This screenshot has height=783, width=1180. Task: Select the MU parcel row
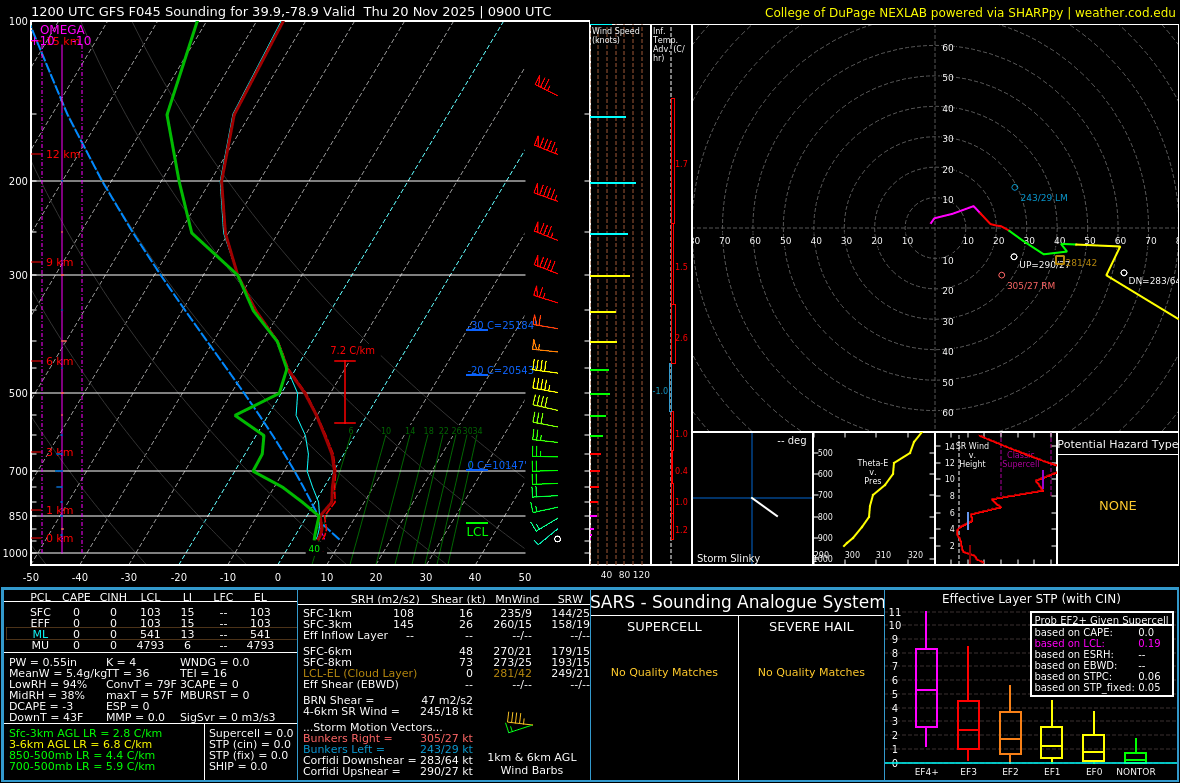point(150,645)
